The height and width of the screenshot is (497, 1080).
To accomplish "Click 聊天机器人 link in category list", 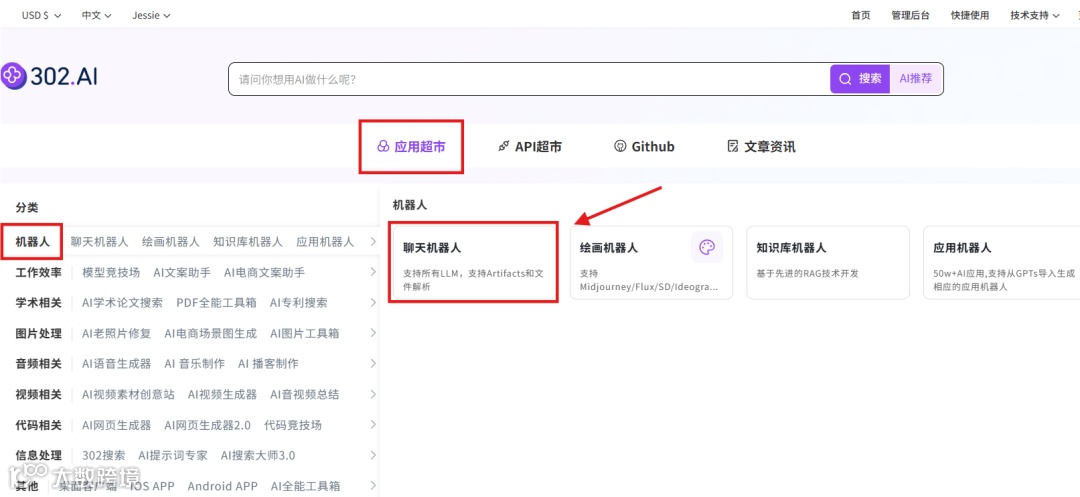I will [x=99, y=242].
